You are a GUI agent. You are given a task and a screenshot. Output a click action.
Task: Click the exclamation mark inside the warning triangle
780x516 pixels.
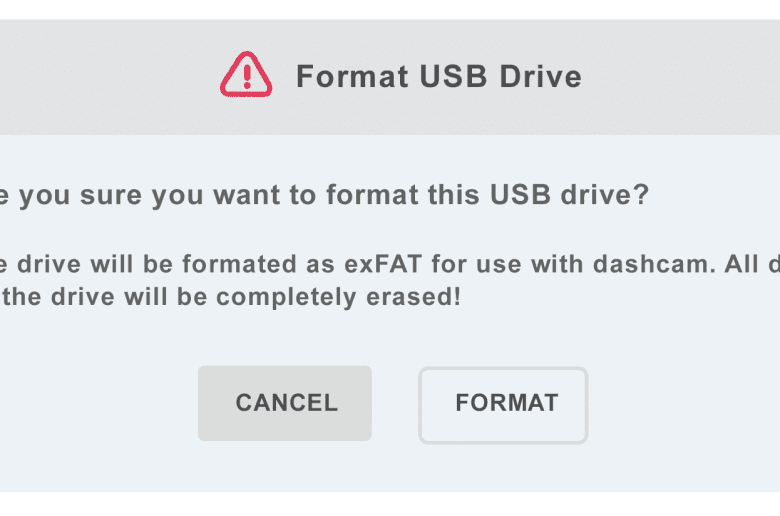(x=247, y=77)
